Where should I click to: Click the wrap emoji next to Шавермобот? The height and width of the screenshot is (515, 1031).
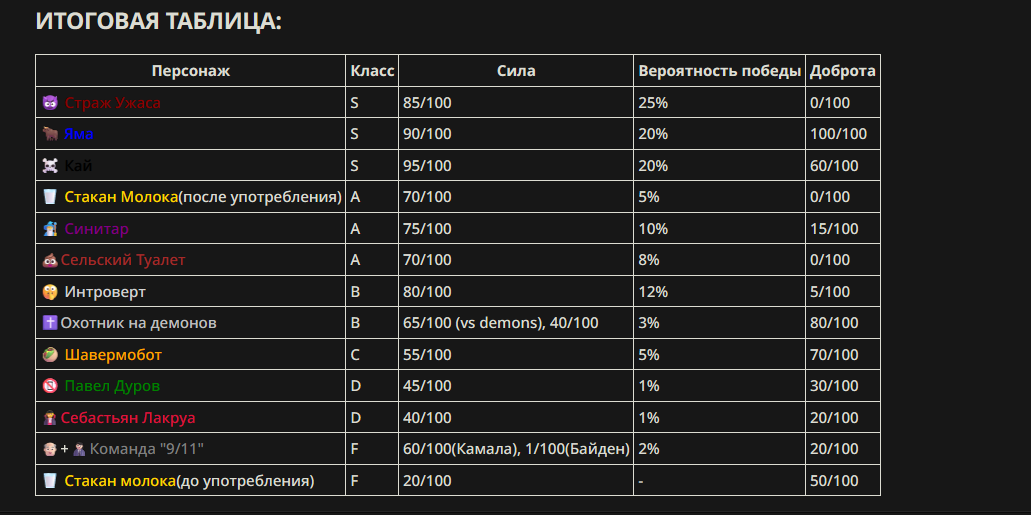click(x=50, y=355)
